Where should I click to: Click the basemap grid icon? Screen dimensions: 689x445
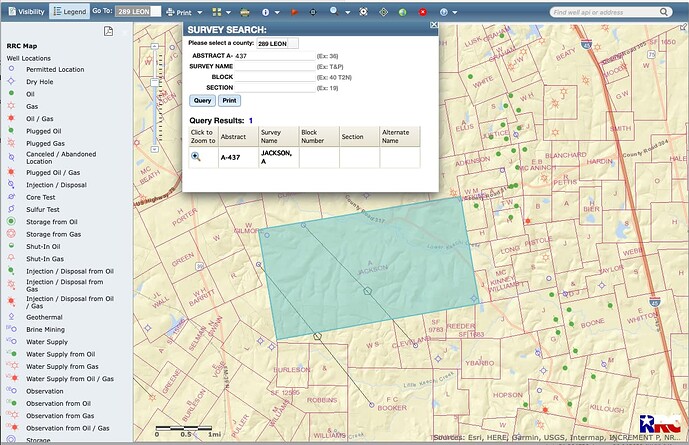pos(217,12)
